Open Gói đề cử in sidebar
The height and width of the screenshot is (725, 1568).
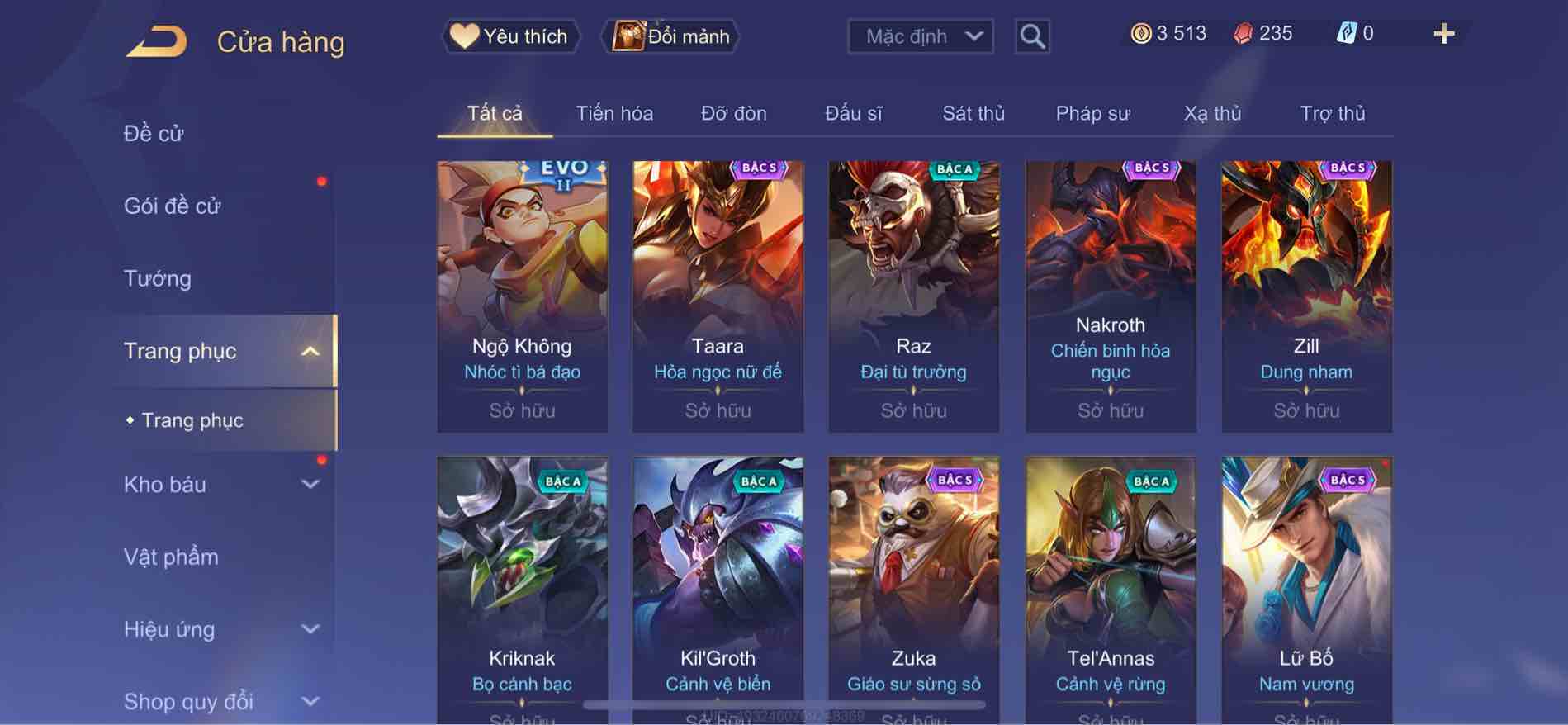pyautogui.click(x=173, y=206)
